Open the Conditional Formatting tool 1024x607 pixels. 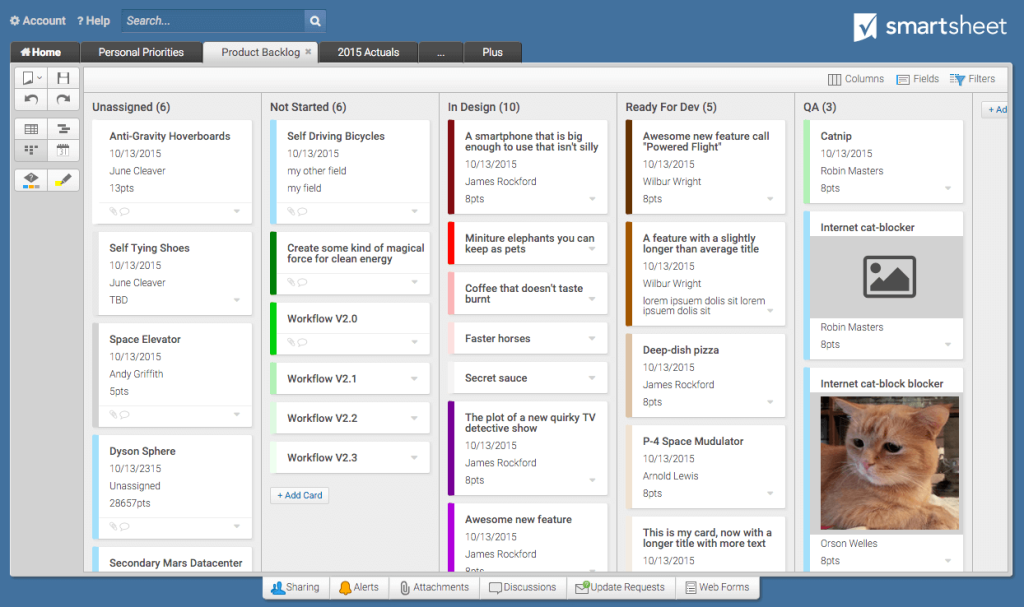tap(30, 180)
